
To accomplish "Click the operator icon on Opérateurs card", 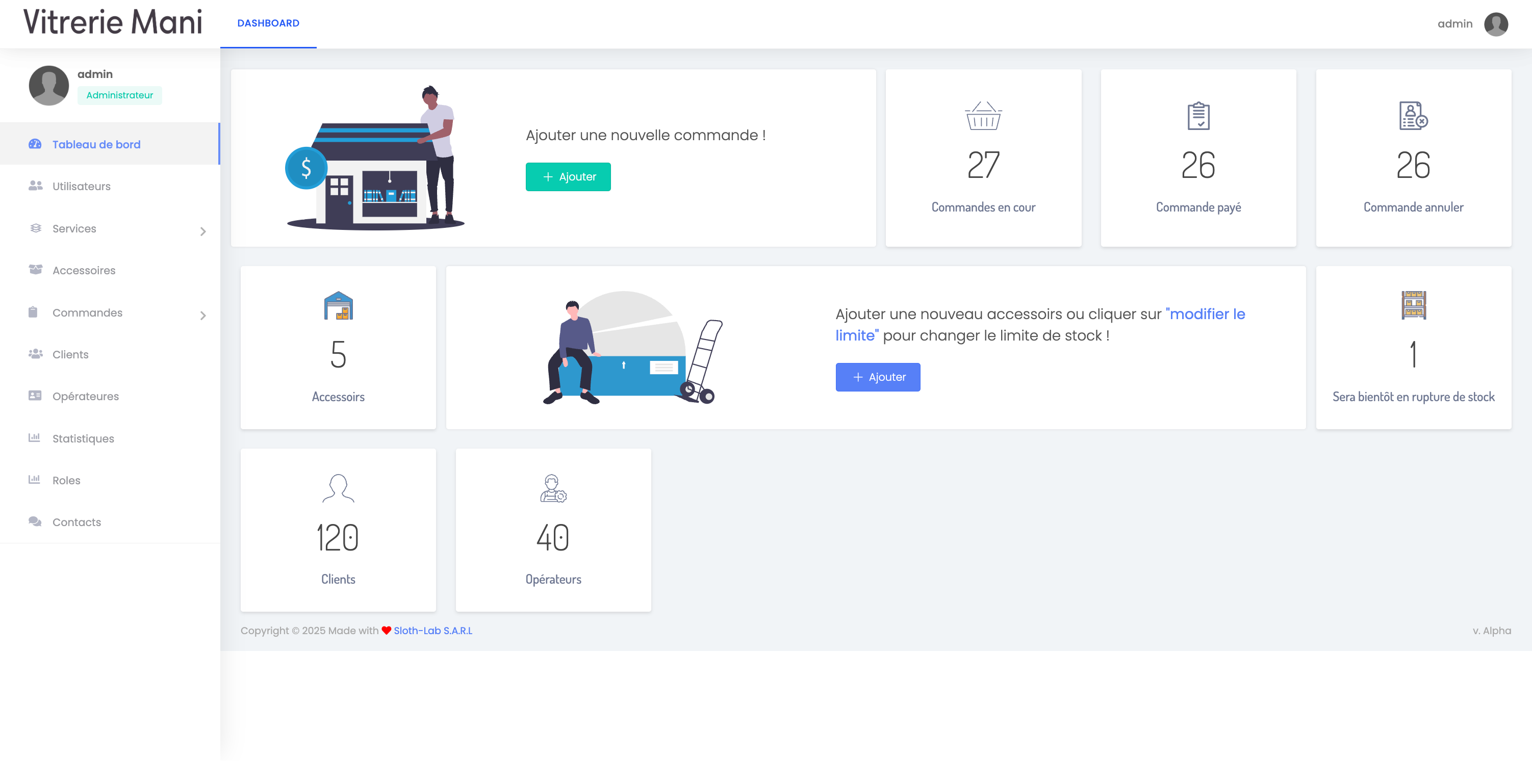I will click(x=553, y=488).
